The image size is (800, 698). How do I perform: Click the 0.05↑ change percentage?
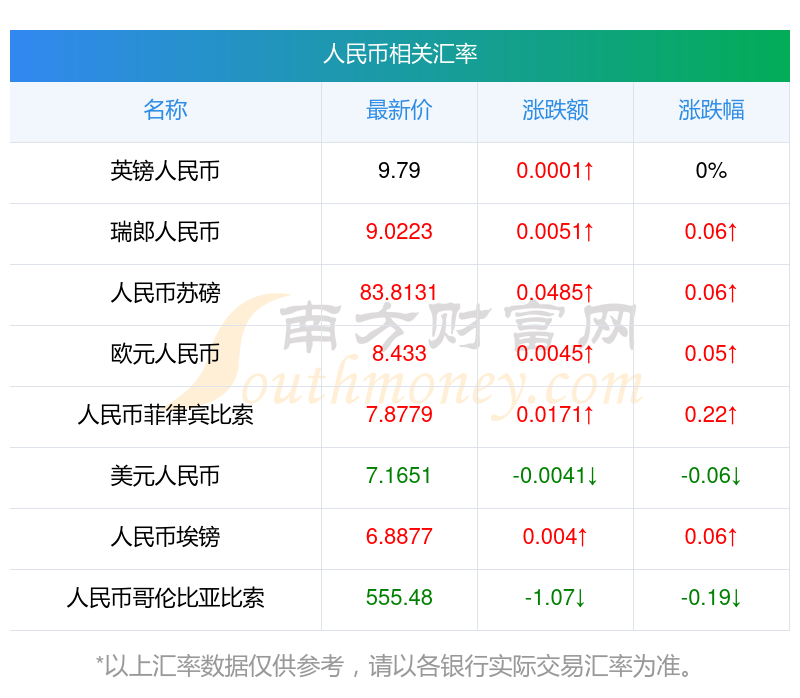711,354
